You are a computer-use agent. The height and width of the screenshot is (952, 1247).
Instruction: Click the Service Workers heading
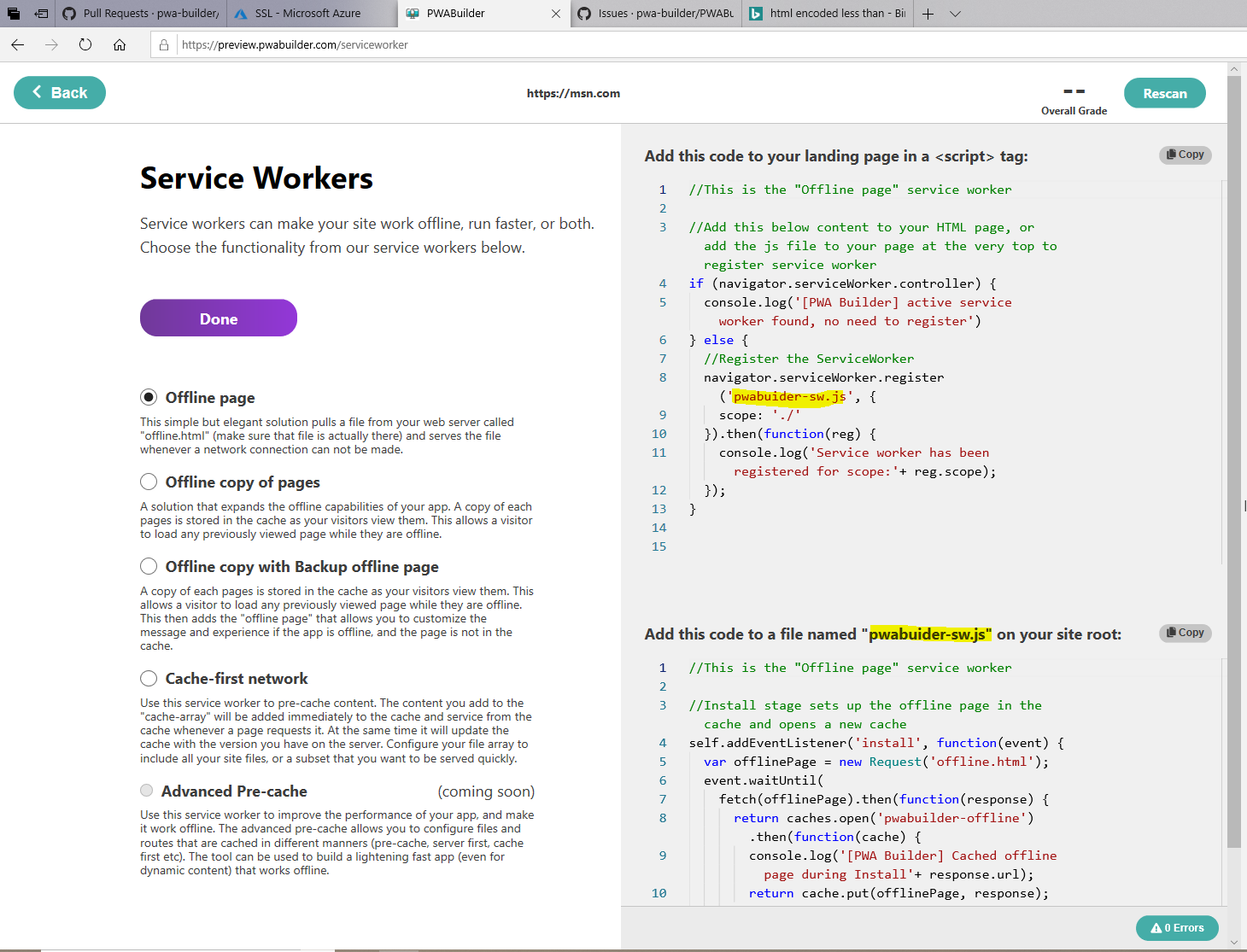256,178
